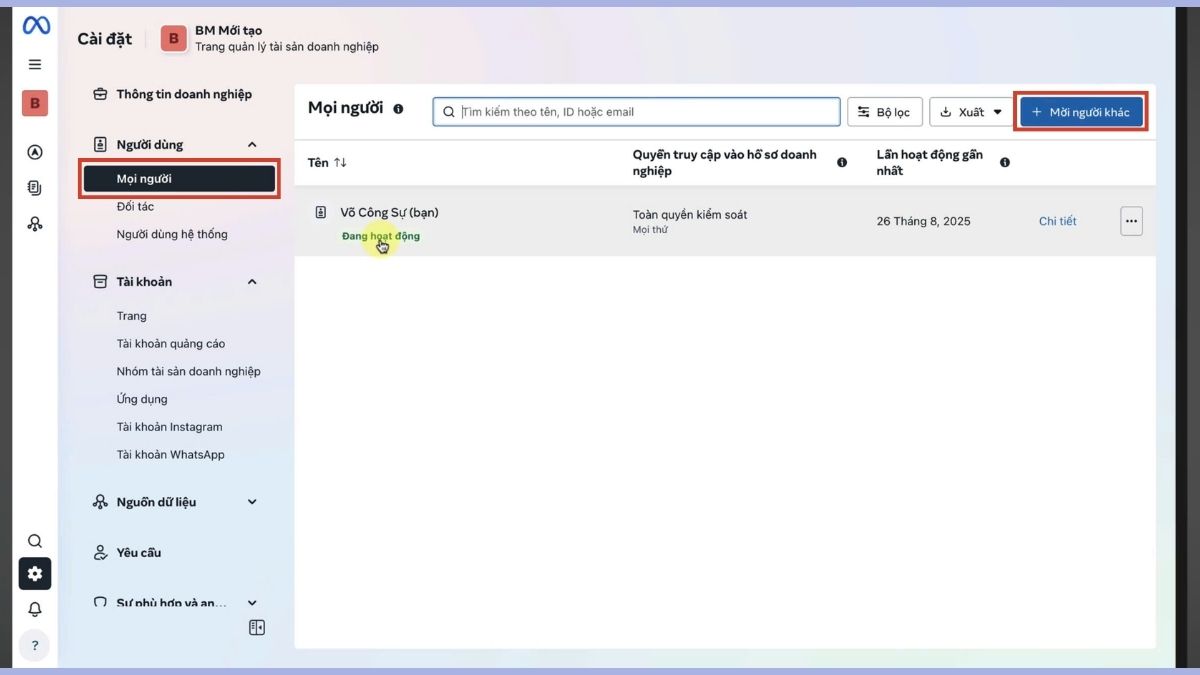Select the red B business avatar in left rail
1200x675 pixels.
(x=35, y=103)
